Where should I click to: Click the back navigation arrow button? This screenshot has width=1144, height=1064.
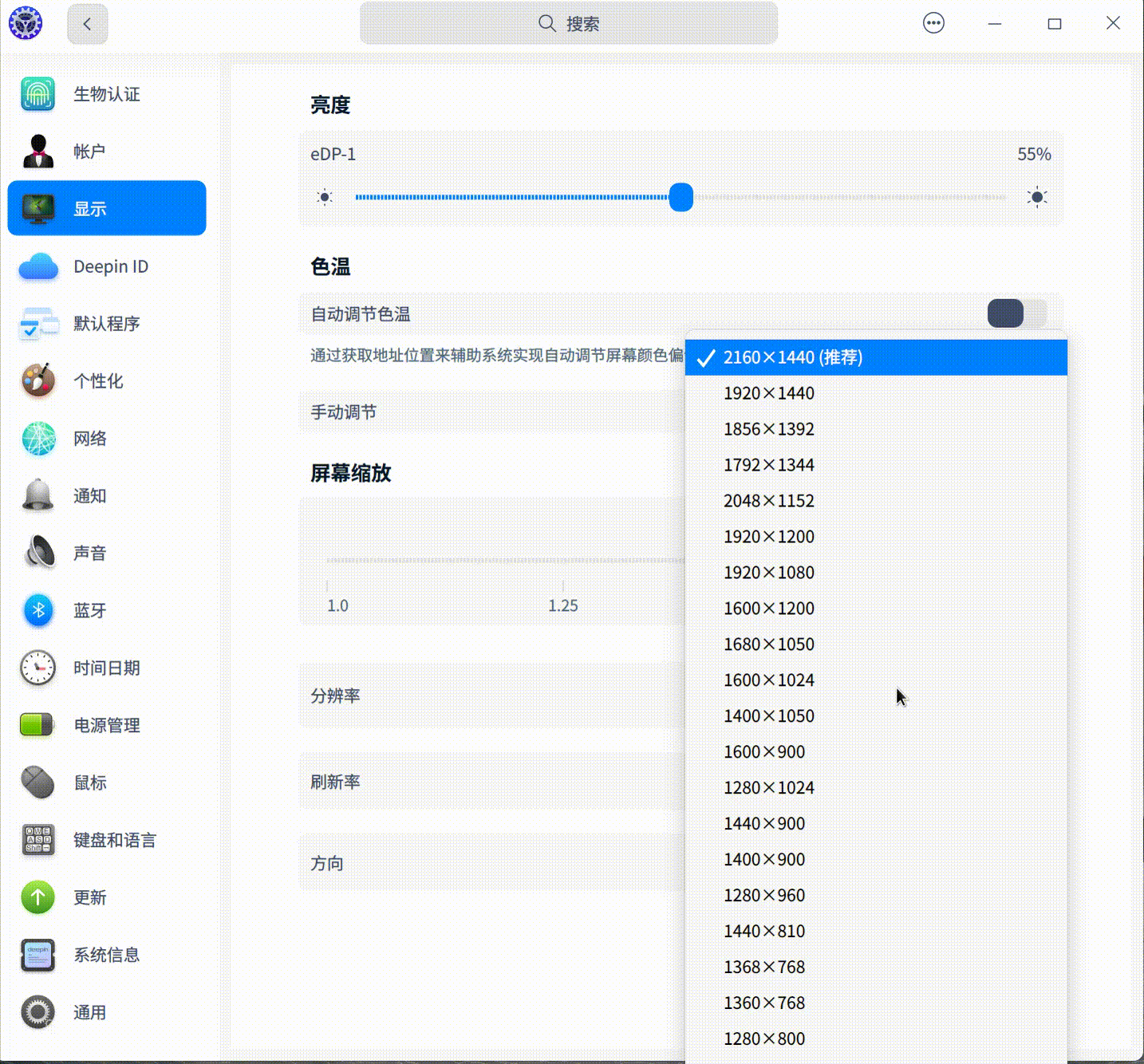click(87, 23)
